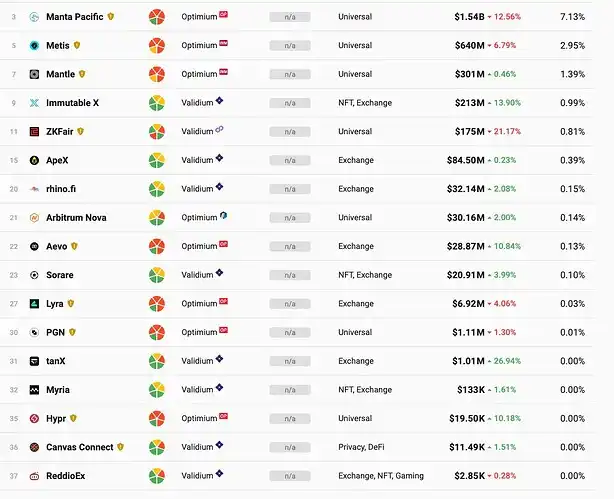Click the risk pie chart for Hypr
This screenshot has width=614, height=499.
157,419
